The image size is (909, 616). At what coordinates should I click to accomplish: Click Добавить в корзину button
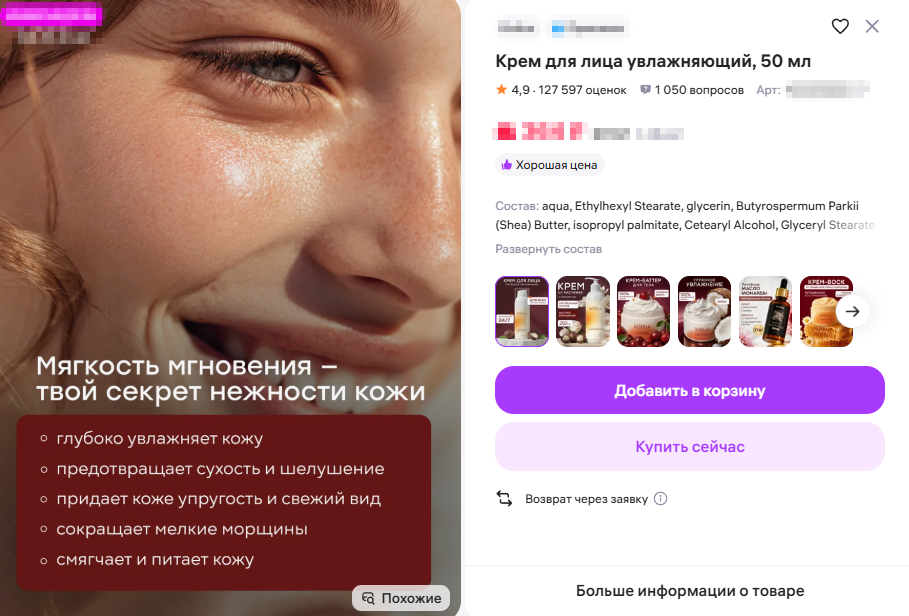point(690,390)
